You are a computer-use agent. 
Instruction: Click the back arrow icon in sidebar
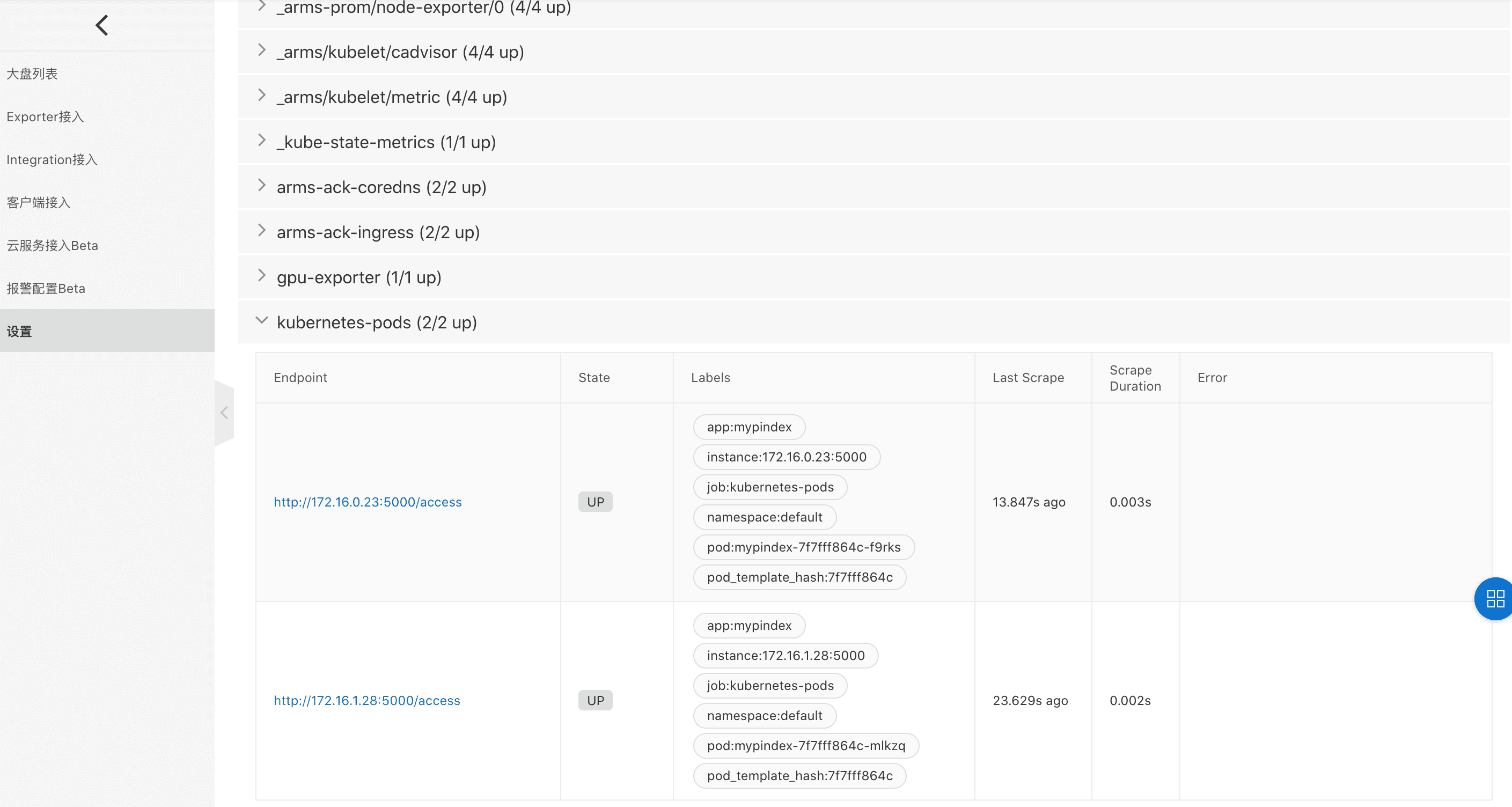coord(102,25)
